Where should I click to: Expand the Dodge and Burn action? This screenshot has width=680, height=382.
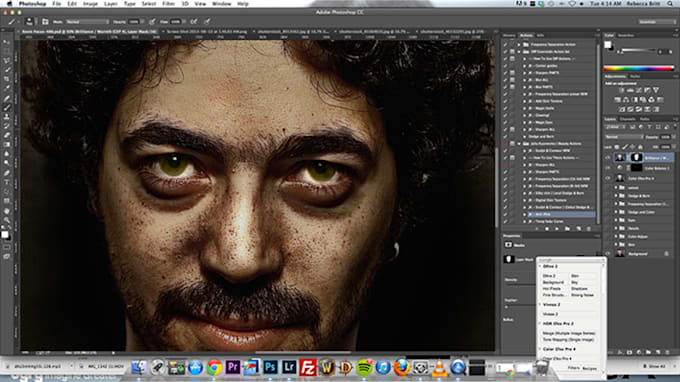(524, 136)
